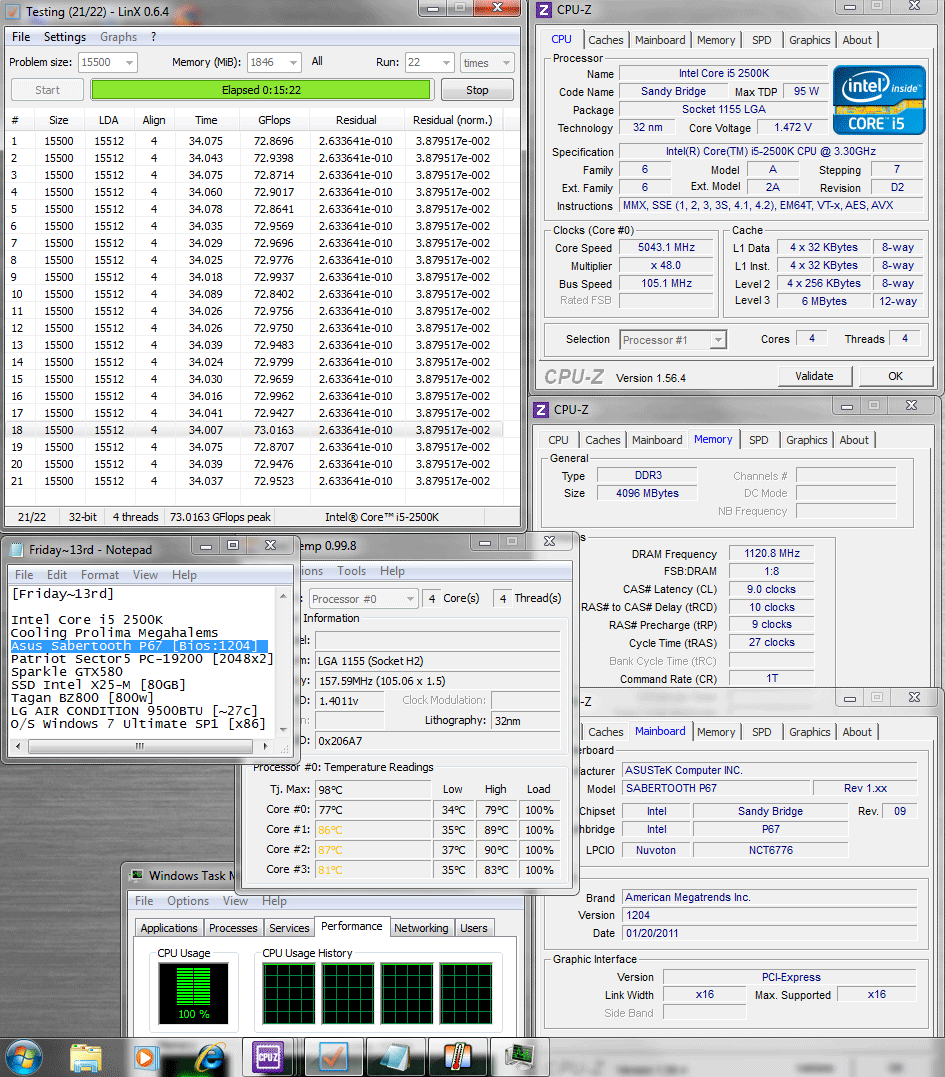Open Task Manager Options menu
The image size is (945, 1077).
187,900
